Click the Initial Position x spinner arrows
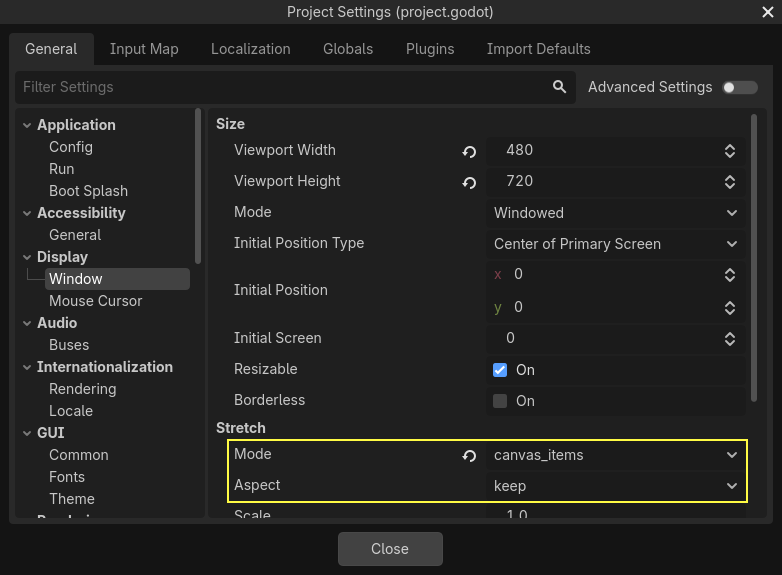Image resolution: width=782 pixels, height=575 pixels. pyautogui.click(x=730, y=275)
